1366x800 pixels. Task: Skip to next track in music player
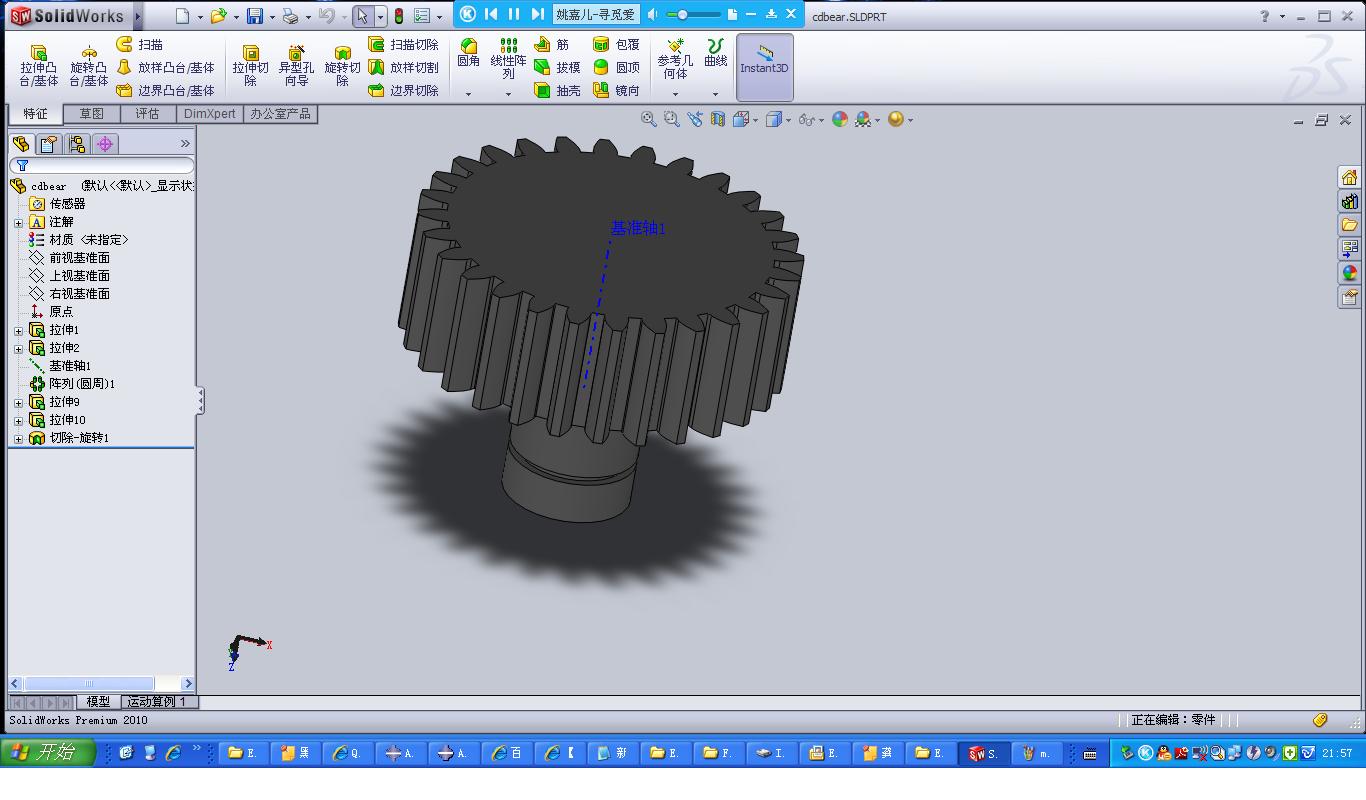pos(537,14)
